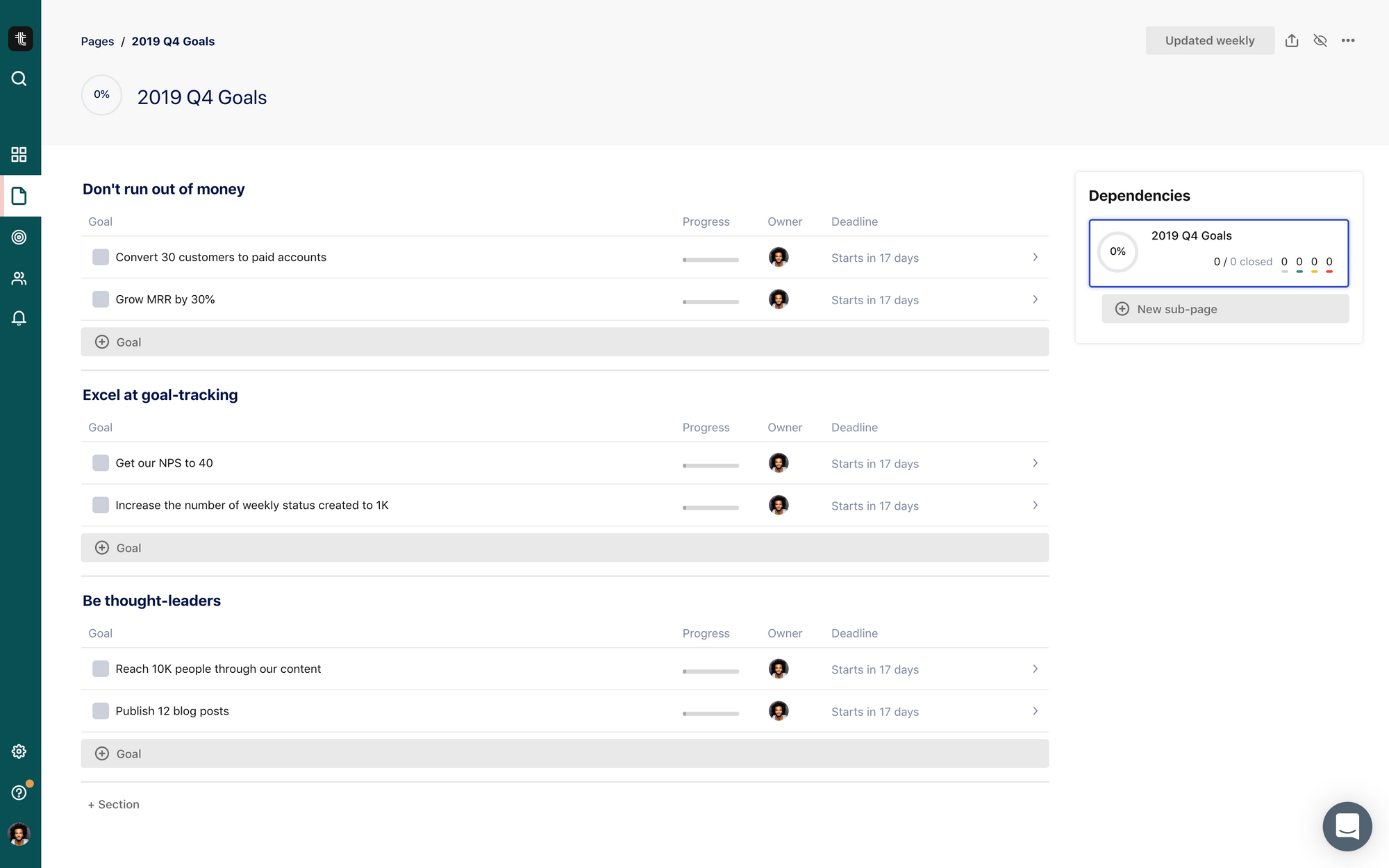This screenshot has height=868, width=1389.
Task: Check the 'Publish 12 blog posts' checkbox
Action: pos(101,711)
